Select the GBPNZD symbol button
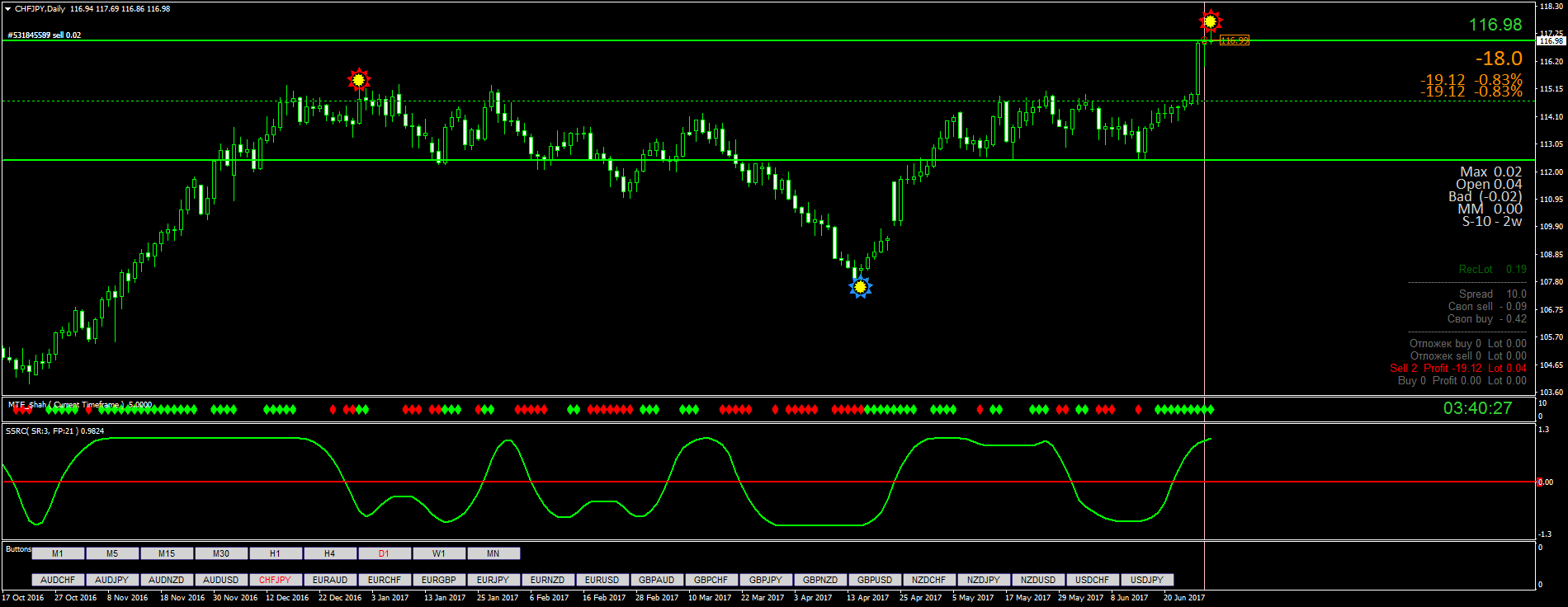 [x=820, y=580]
